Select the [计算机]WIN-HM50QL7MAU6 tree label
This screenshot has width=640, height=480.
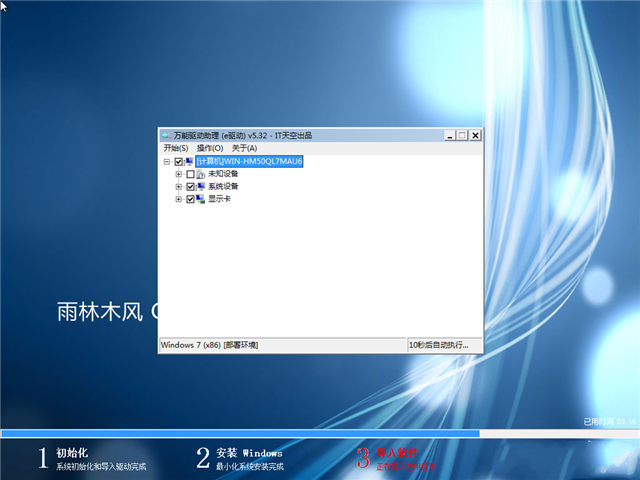pyautogui.click(x=249, y=161)
